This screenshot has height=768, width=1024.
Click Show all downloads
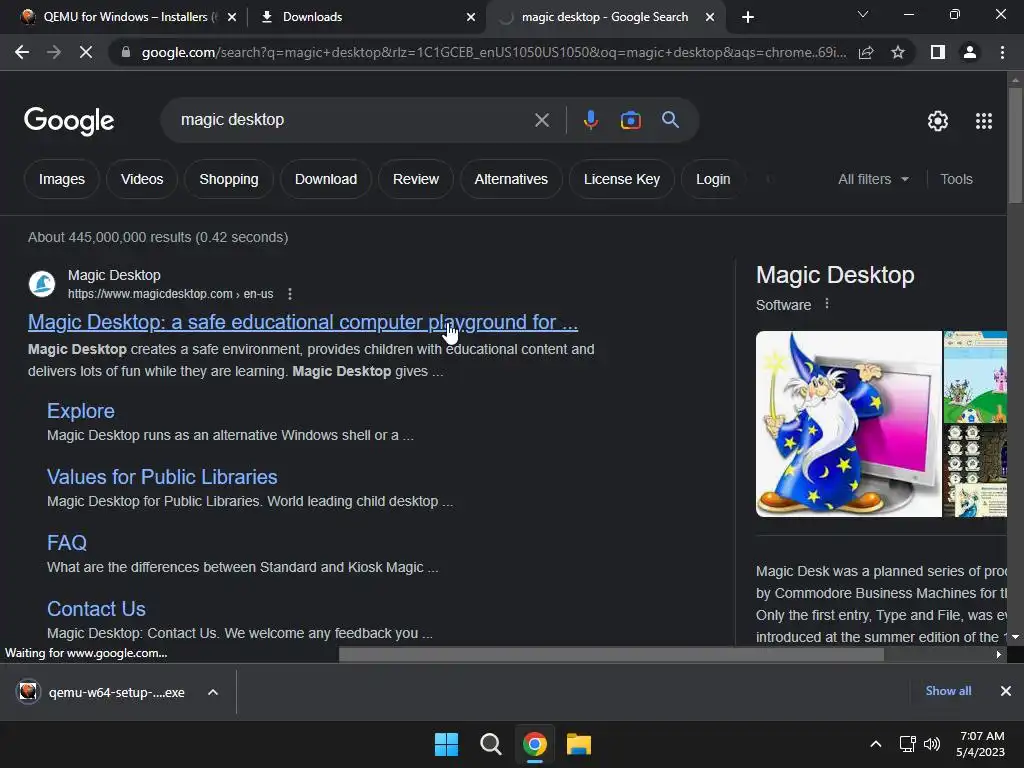click(948, 691)
